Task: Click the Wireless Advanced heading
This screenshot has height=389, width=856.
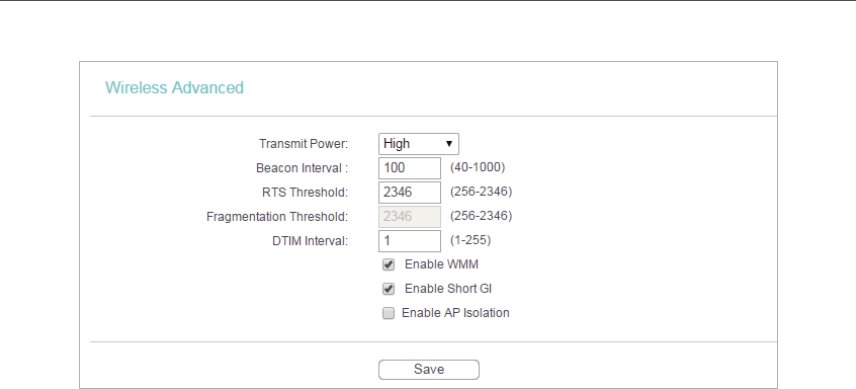Action: pos(174,88)
